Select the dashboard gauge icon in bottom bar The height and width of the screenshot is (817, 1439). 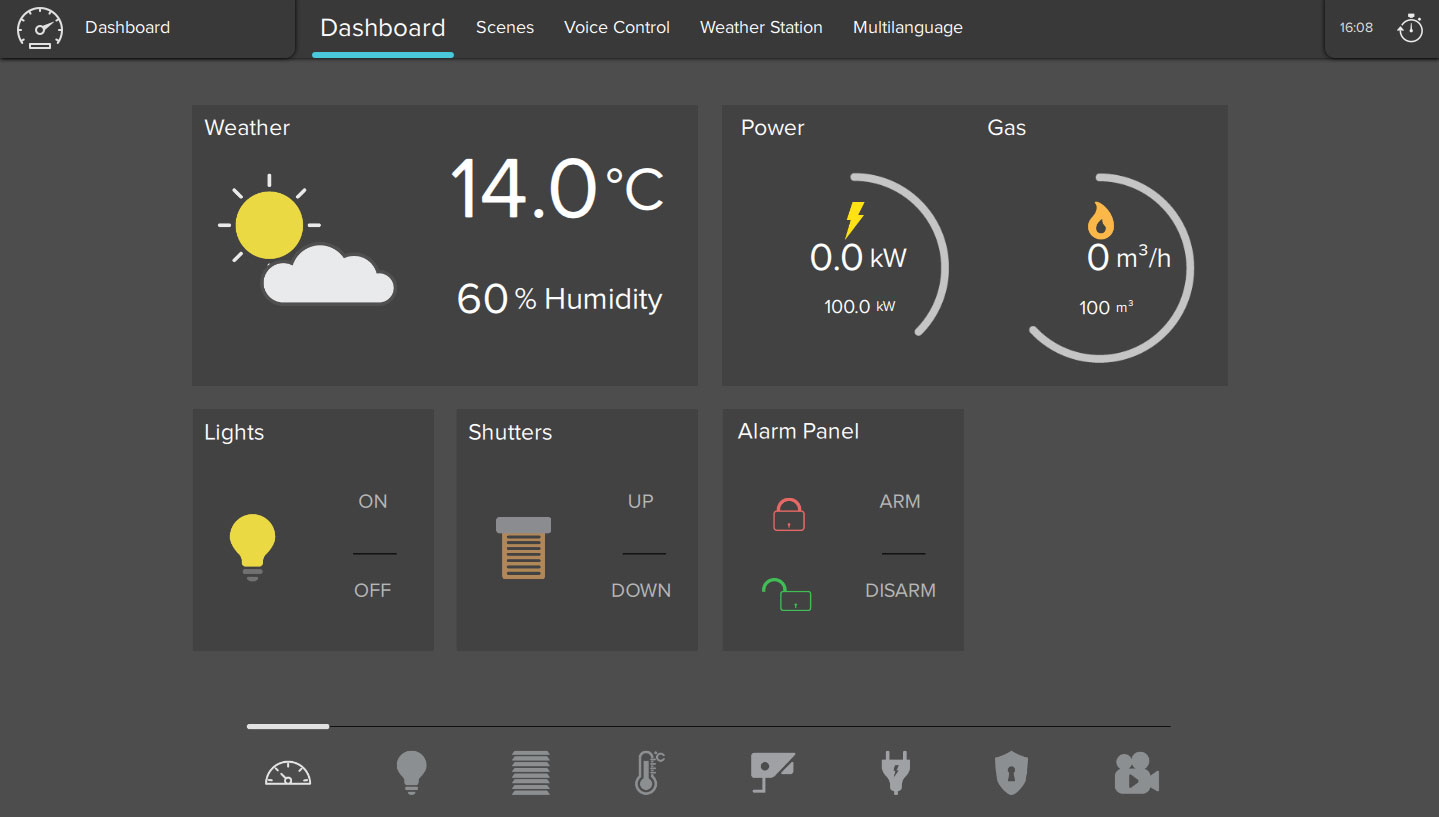coord(288,773)
